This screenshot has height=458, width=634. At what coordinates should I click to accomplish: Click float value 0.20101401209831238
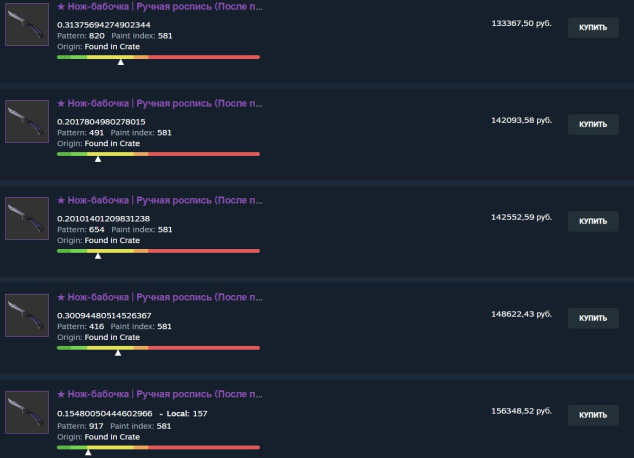pyautogui.click(x=104, y=219)
